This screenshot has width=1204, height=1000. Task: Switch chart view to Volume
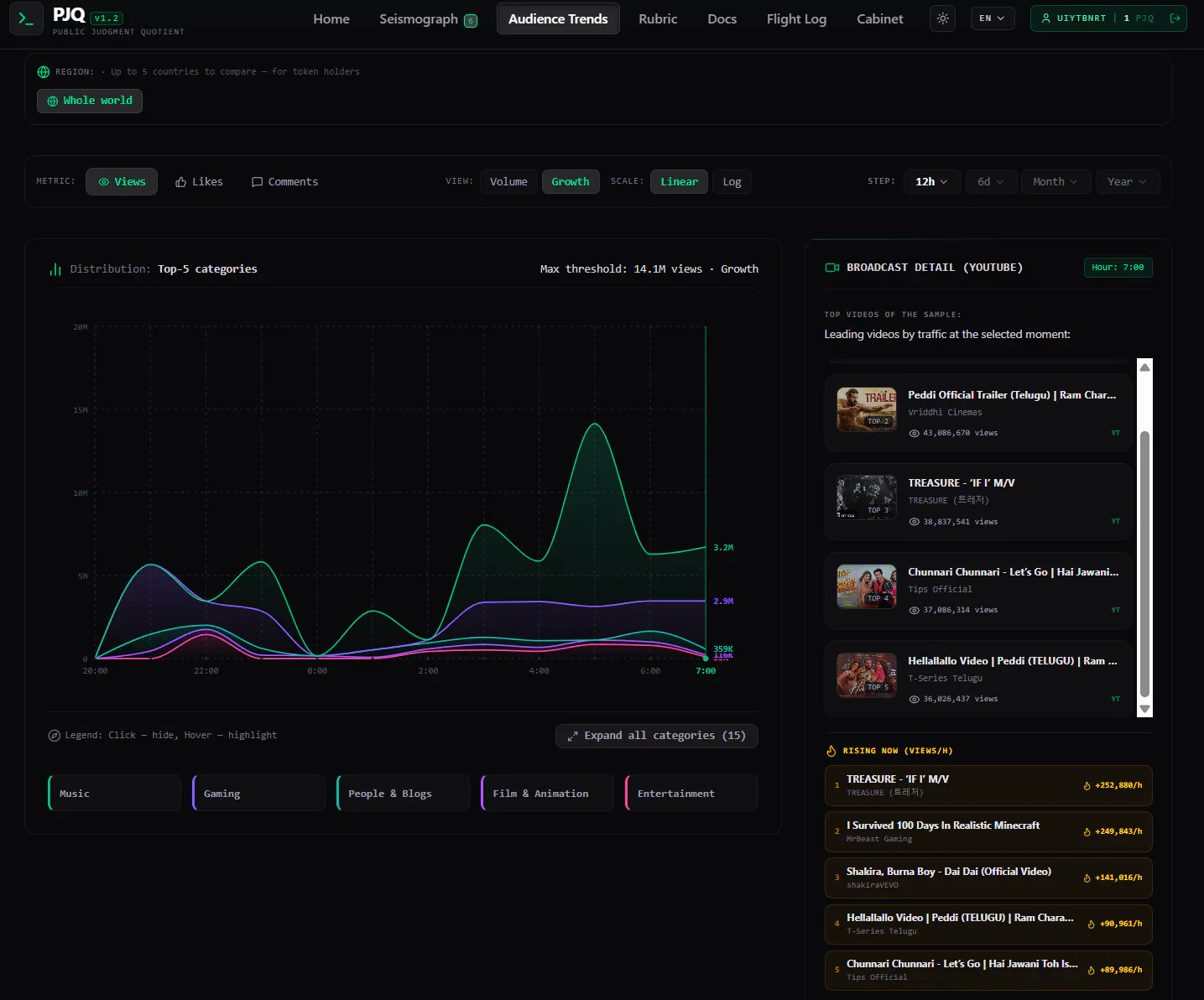pyautogui.click(x=508, y=182)
